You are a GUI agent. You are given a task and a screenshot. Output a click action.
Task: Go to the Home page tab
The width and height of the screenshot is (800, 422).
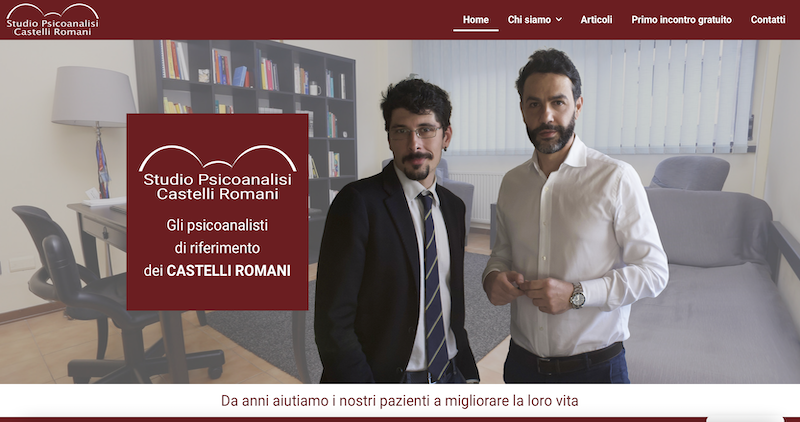pyautogui.click(x=476, y=20)
